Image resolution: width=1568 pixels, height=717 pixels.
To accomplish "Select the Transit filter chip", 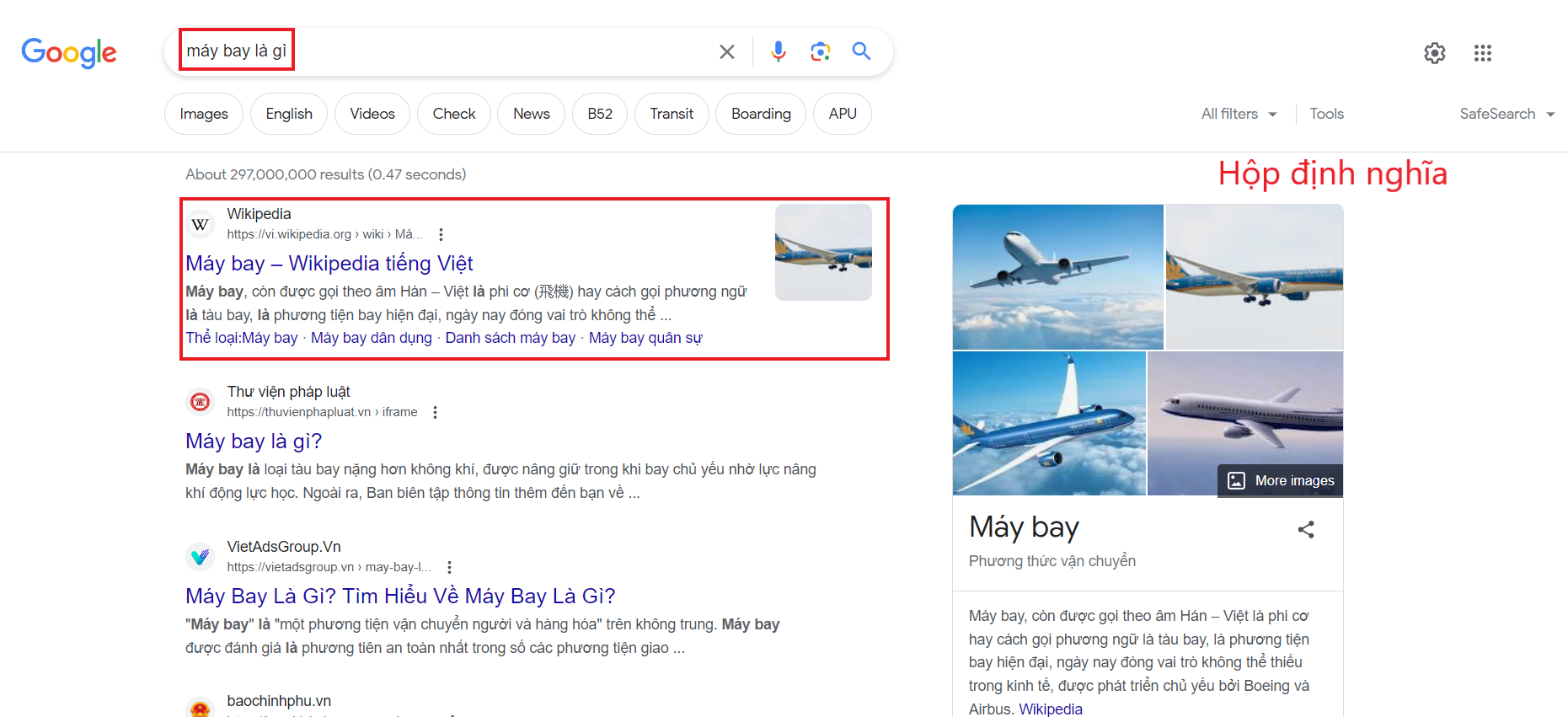I will pos(672,114).
